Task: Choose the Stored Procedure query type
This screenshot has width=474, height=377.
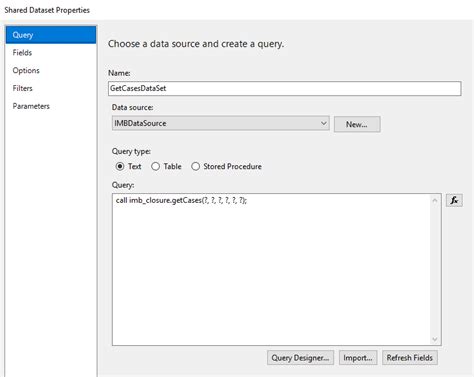Action: [x=195, y=166]
